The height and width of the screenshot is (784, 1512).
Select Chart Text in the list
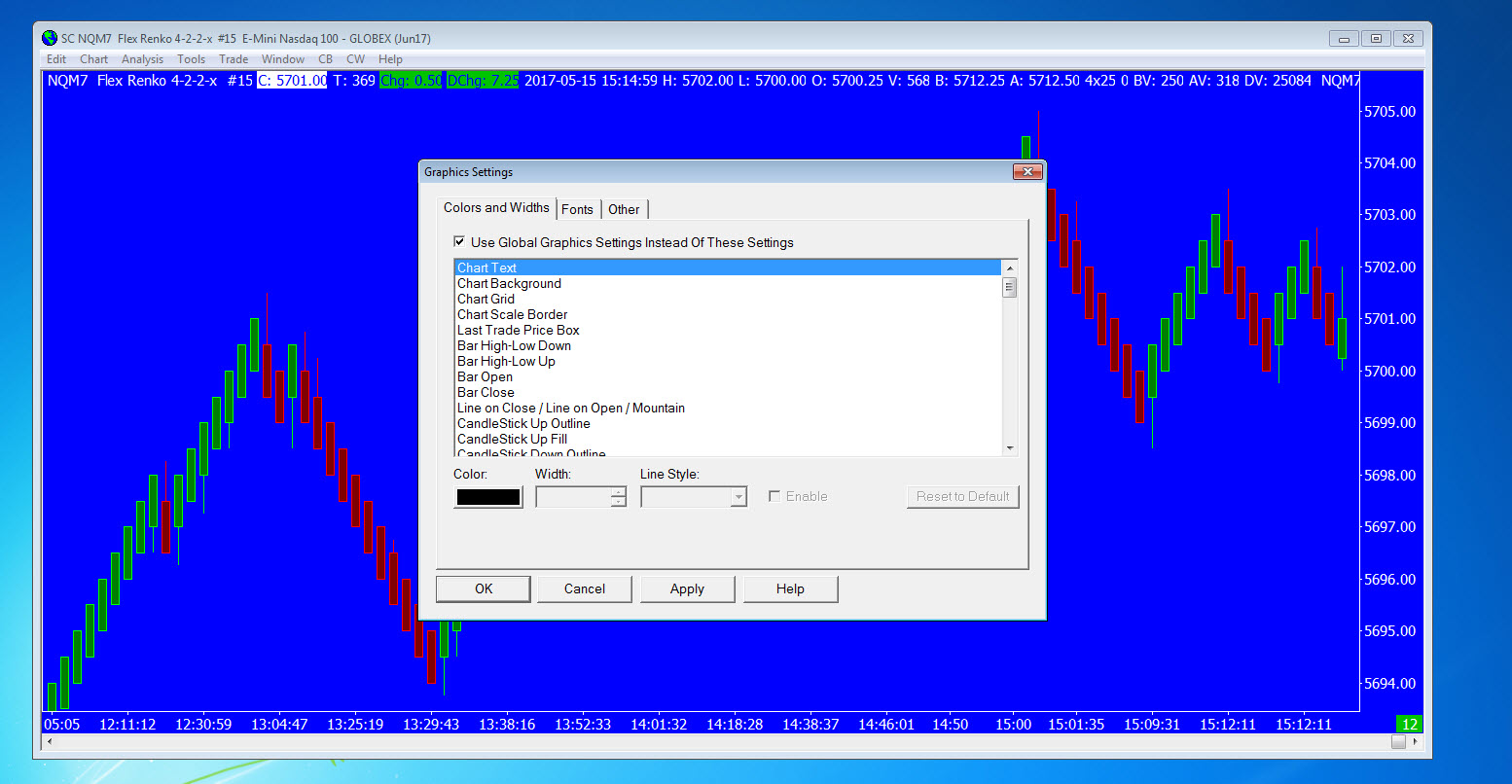(728, 267)
